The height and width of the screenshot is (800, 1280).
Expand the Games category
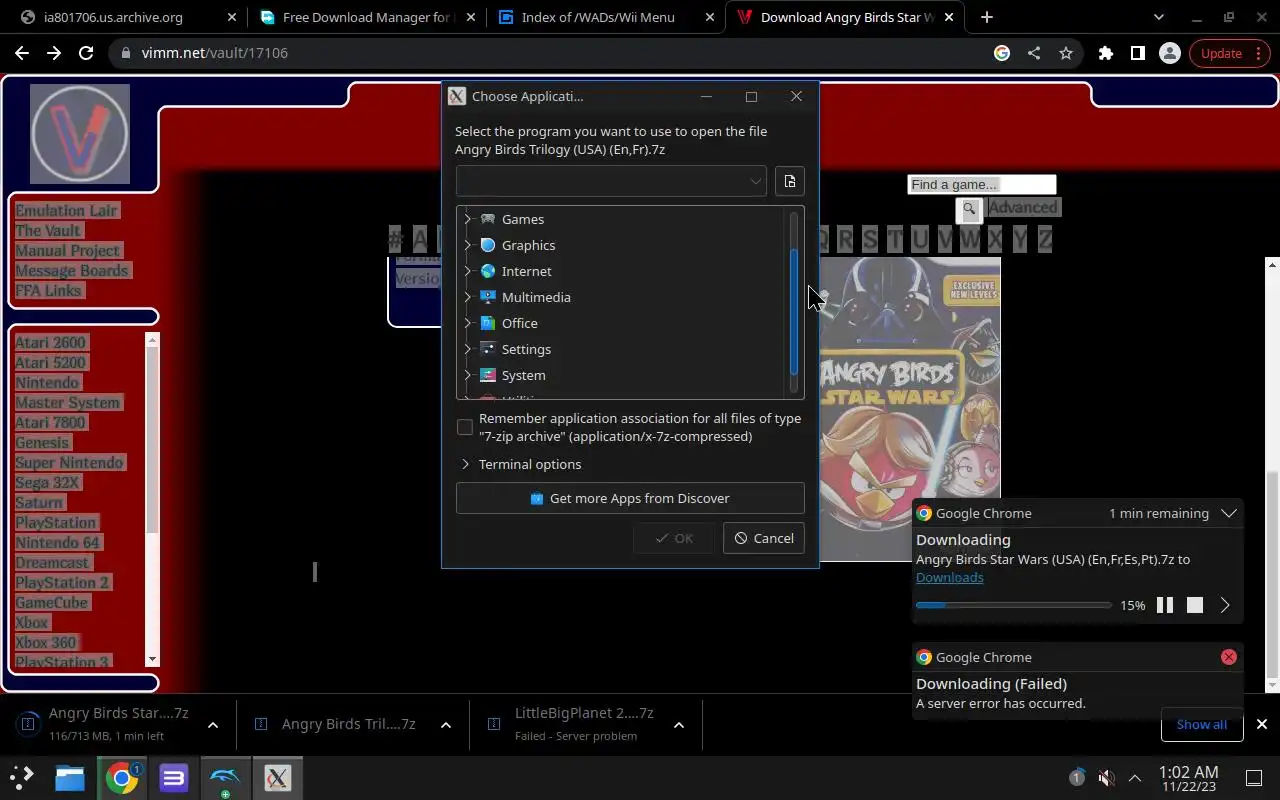[x=467, y=219]
